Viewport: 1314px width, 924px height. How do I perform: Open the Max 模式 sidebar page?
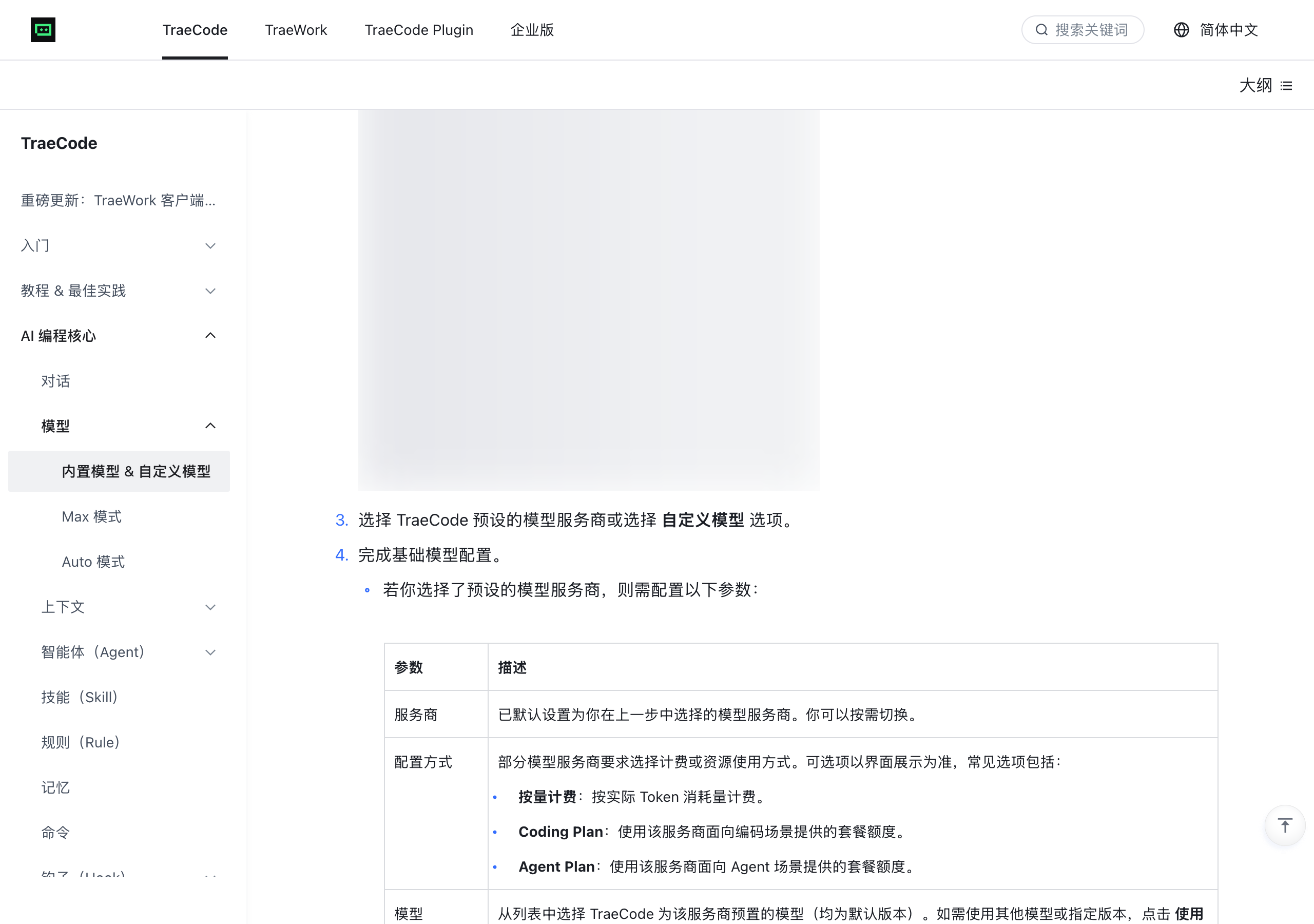(91, 516)
